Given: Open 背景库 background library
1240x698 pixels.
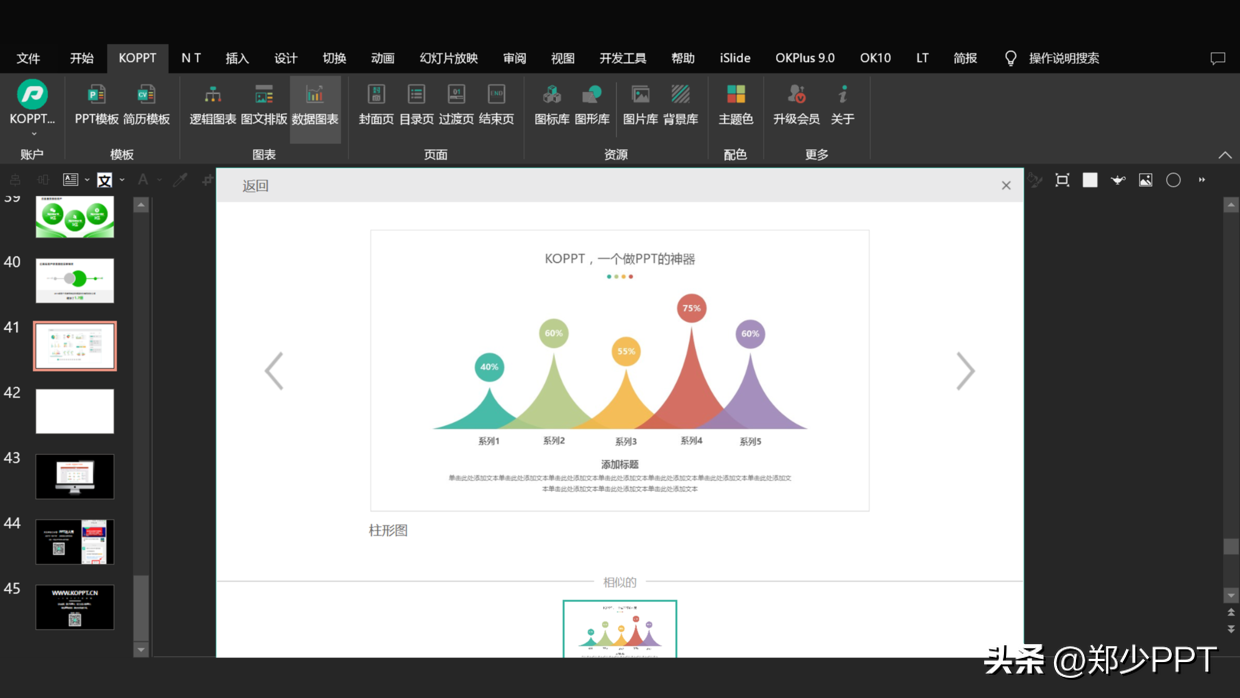Looking at the screenshot, I should 680,104.
